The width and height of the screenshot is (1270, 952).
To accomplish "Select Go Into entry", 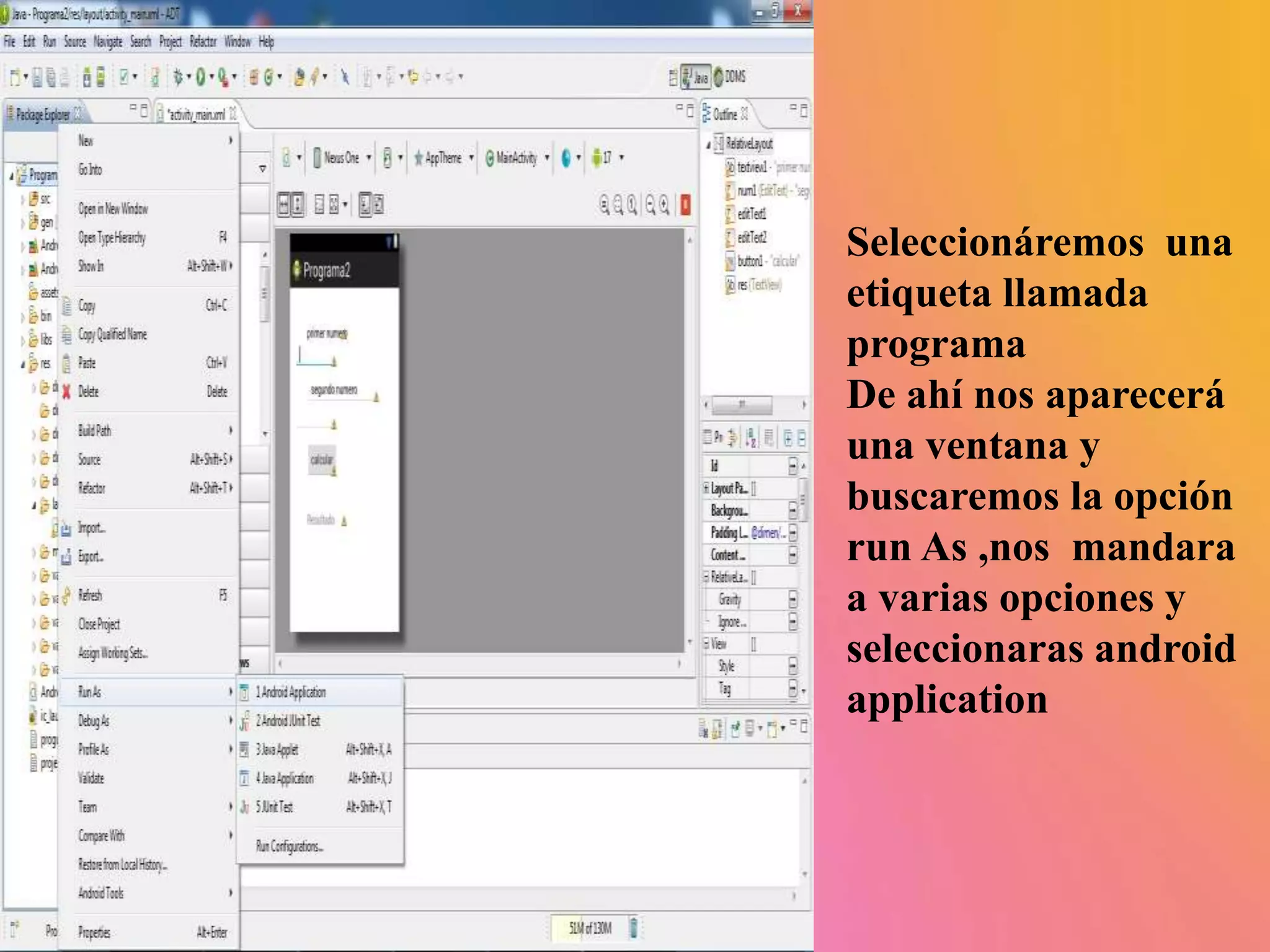I will [x=90, y=169].
